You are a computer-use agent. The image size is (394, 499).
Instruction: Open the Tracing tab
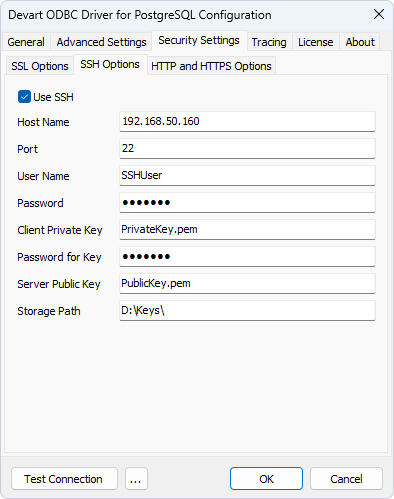pyautogui.click(x=269, y=42)
